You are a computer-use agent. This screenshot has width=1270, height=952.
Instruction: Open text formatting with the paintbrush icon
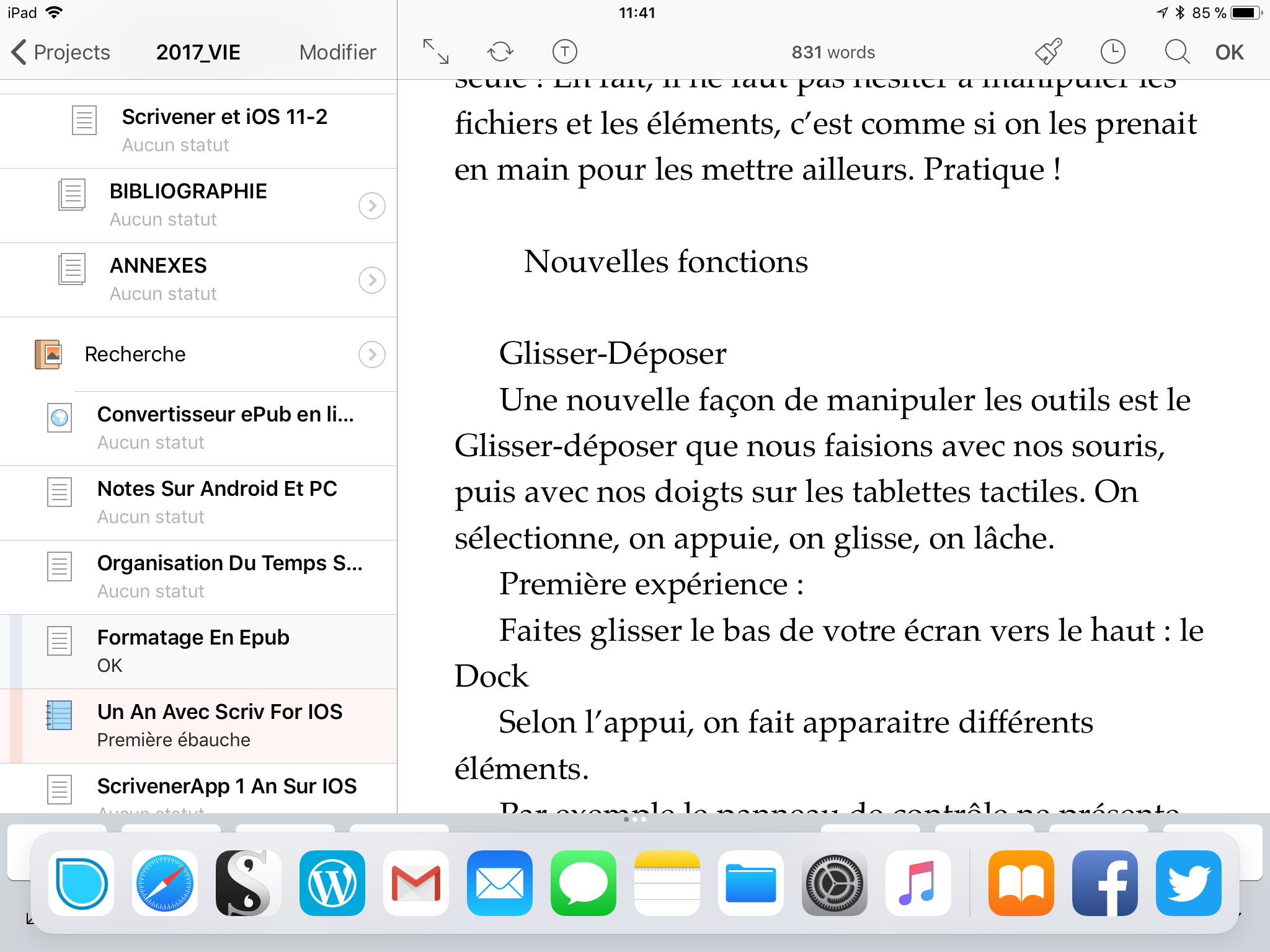pyautogui.click(x=1049, y=52)
